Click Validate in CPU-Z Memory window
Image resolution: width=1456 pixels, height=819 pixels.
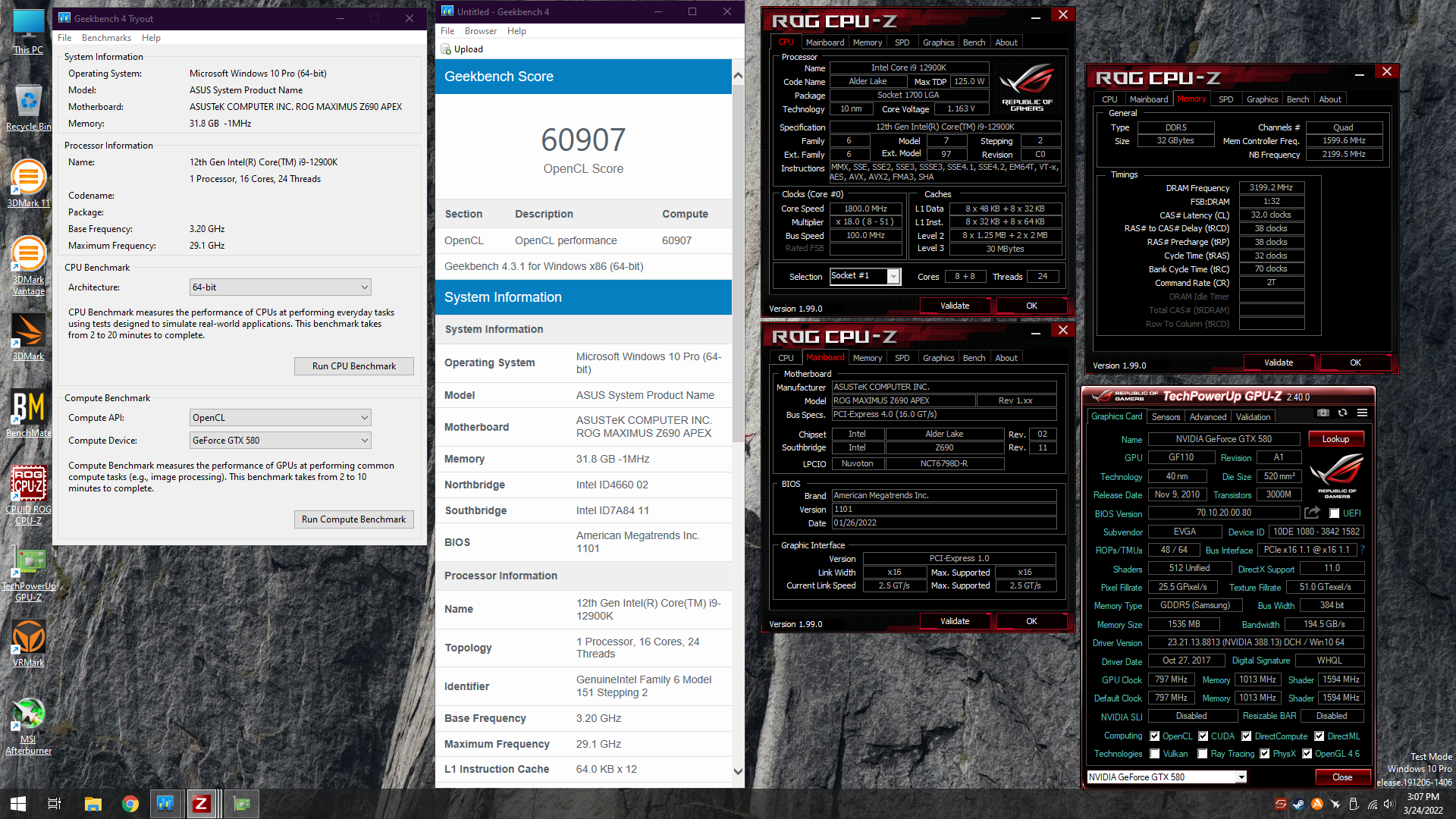click(x=1279, y=362)
